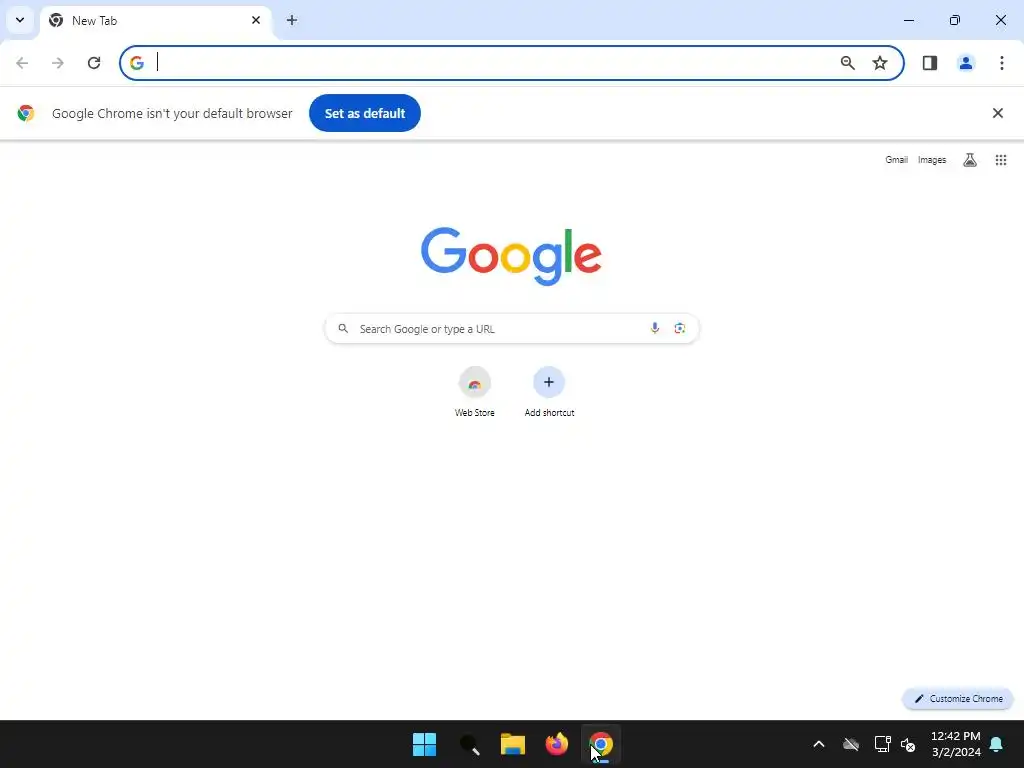1024x768 pixels.
Task: Open Chrome's three-dot menu
Action: (1002, 63)
